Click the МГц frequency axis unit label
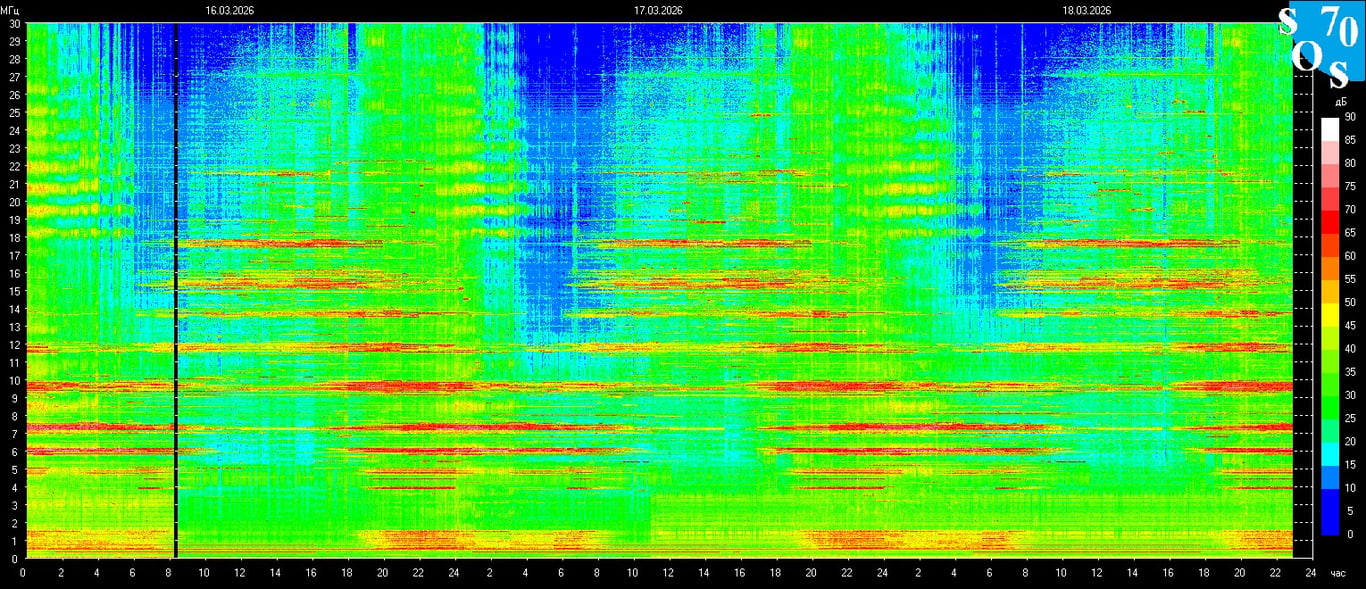The height and width of the screenshot is (589, 1366). pyautogui.click(x=10, y=10)
